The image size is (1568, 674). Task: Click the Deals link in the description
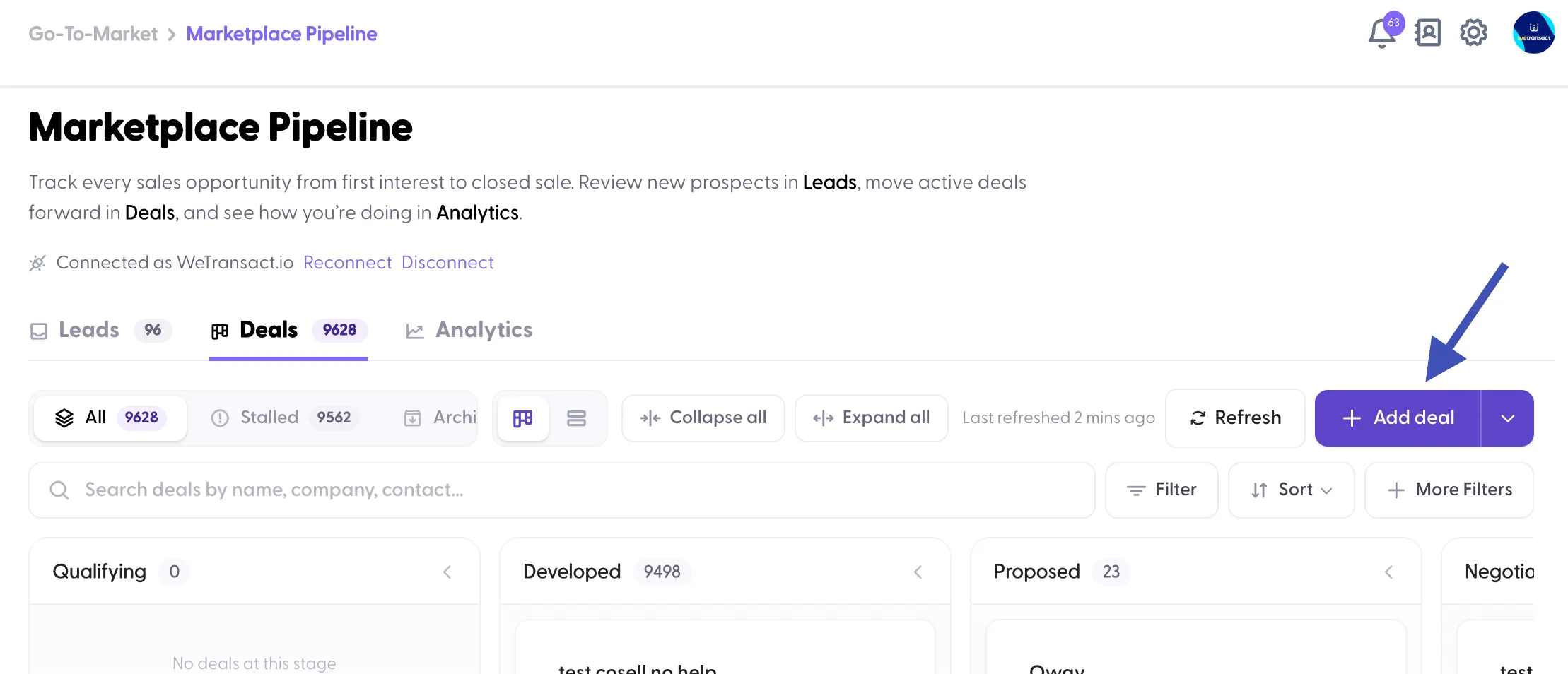point(150,213)
